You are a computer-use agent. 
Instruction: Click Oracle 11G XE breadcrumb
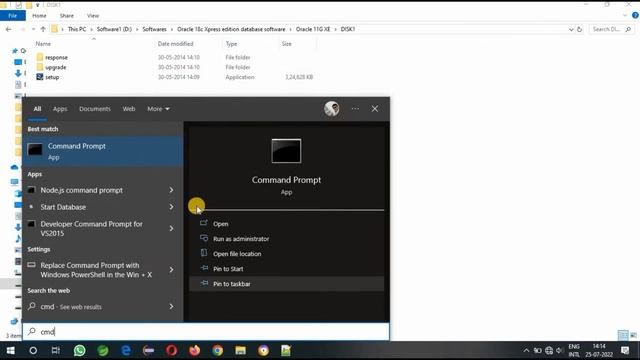[x=313, y=29]
